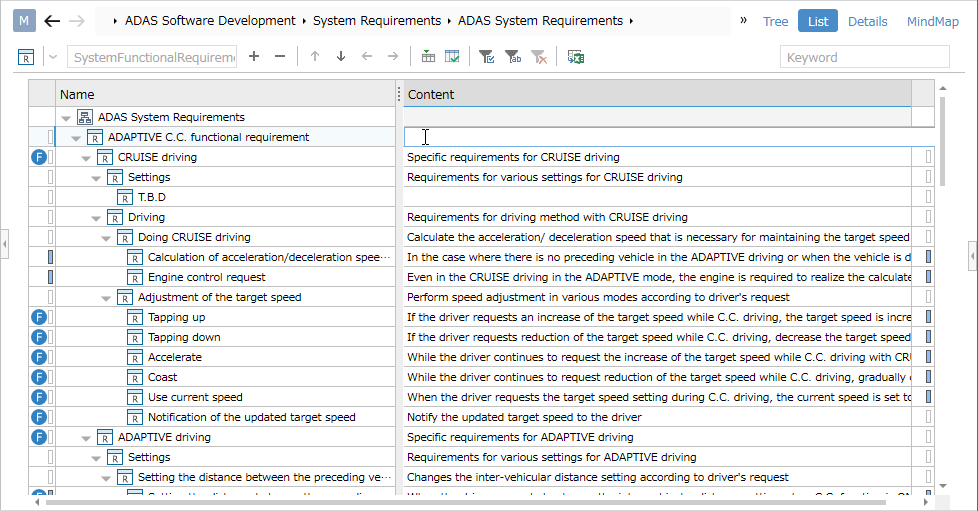Screen dimensions: 978x511
Task: Click the filter by check icon
Action: [x=487, y=57]
